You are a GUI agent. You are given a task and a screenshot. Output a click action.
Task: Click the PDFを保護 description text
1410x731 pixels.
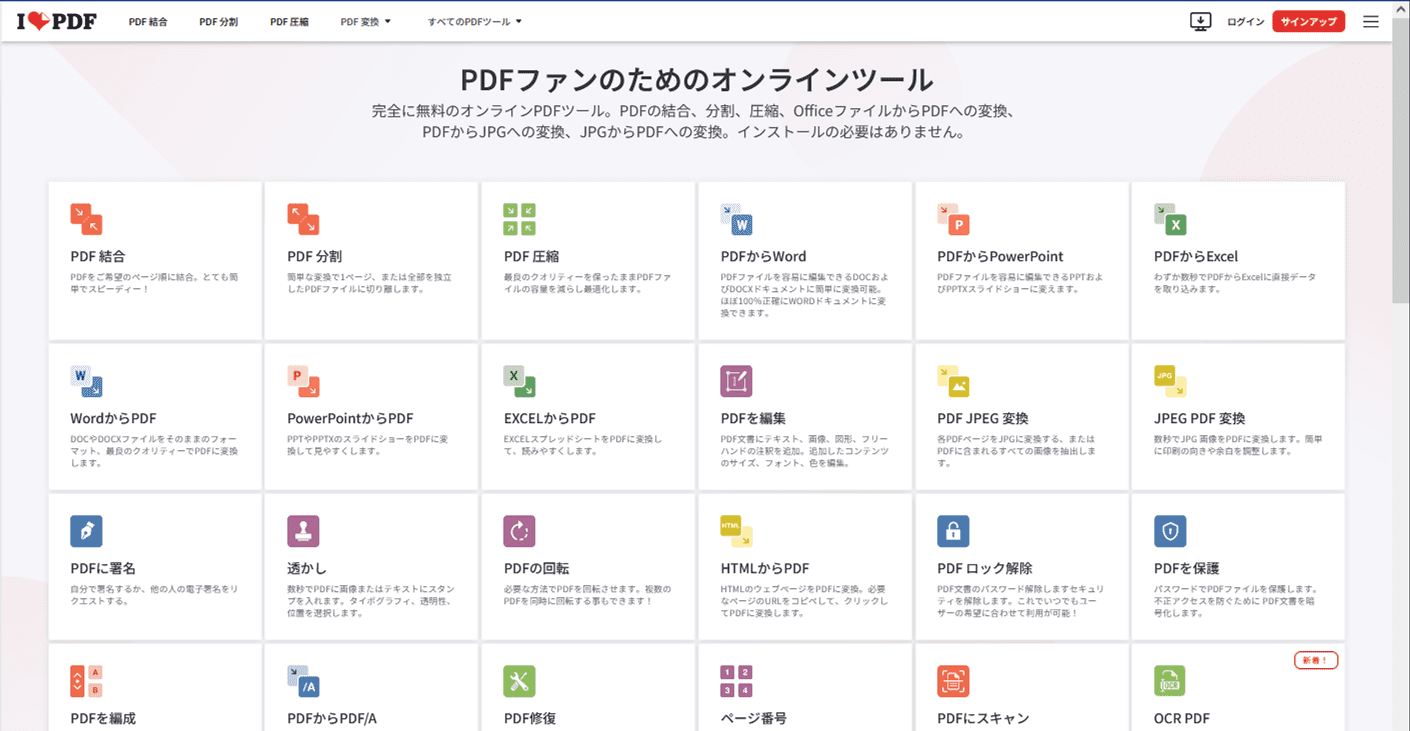(x=1237, y=601)
